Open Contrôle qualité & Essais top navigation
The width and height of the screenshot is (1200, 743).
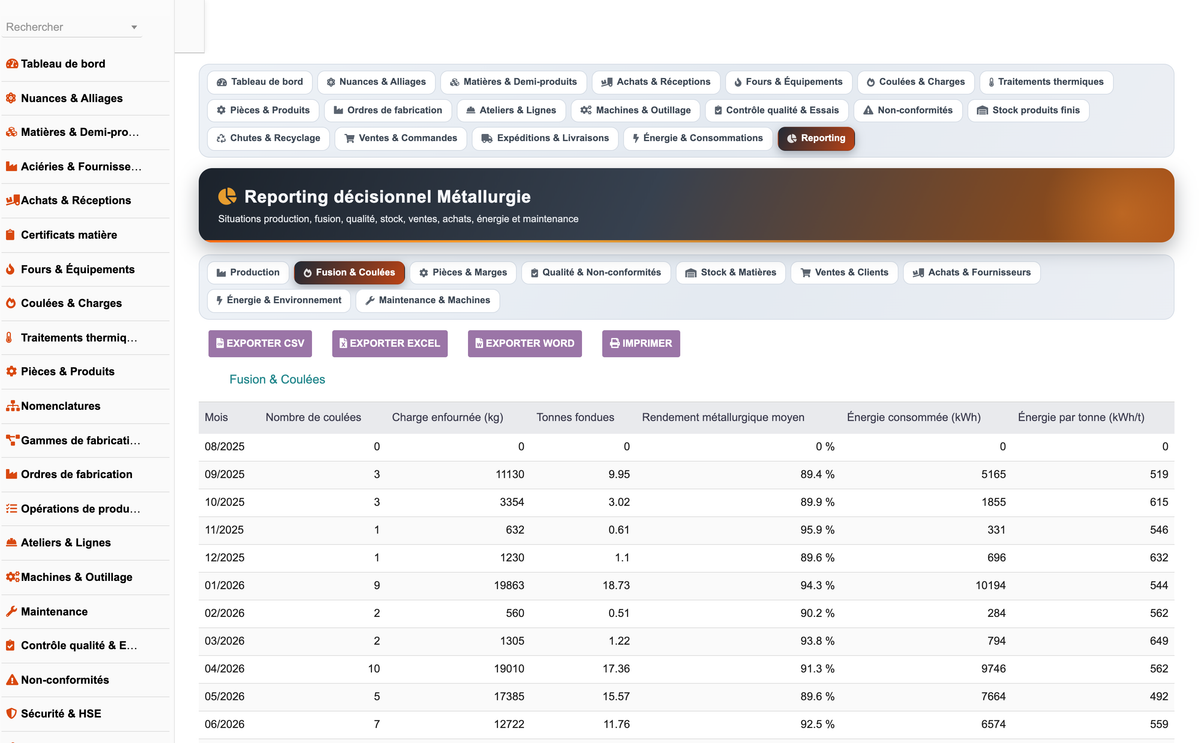tap(777, 110)
